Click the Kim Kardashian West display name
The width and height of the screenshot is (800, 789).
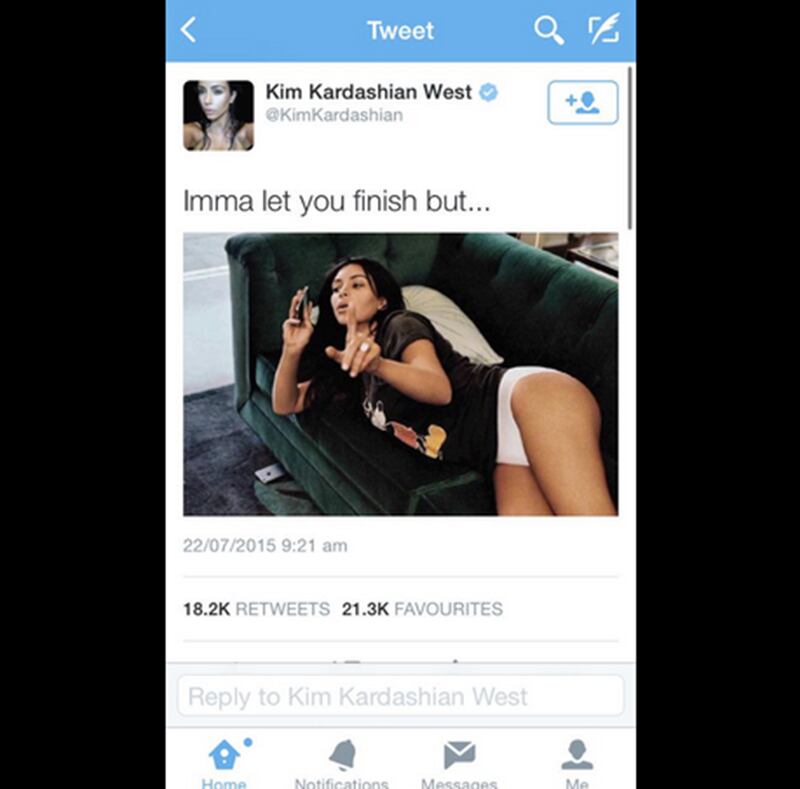coord(368,92)
